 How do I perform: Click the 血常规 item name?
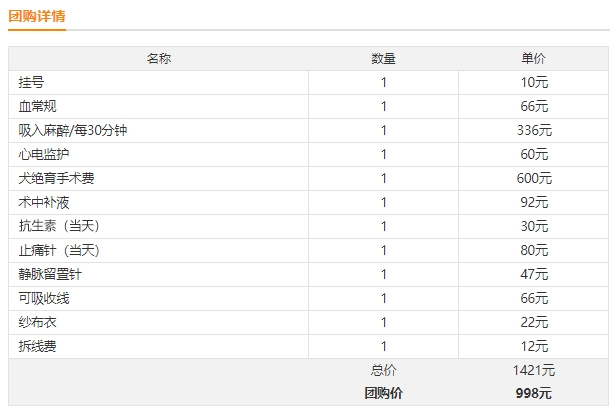pos(37,106)
